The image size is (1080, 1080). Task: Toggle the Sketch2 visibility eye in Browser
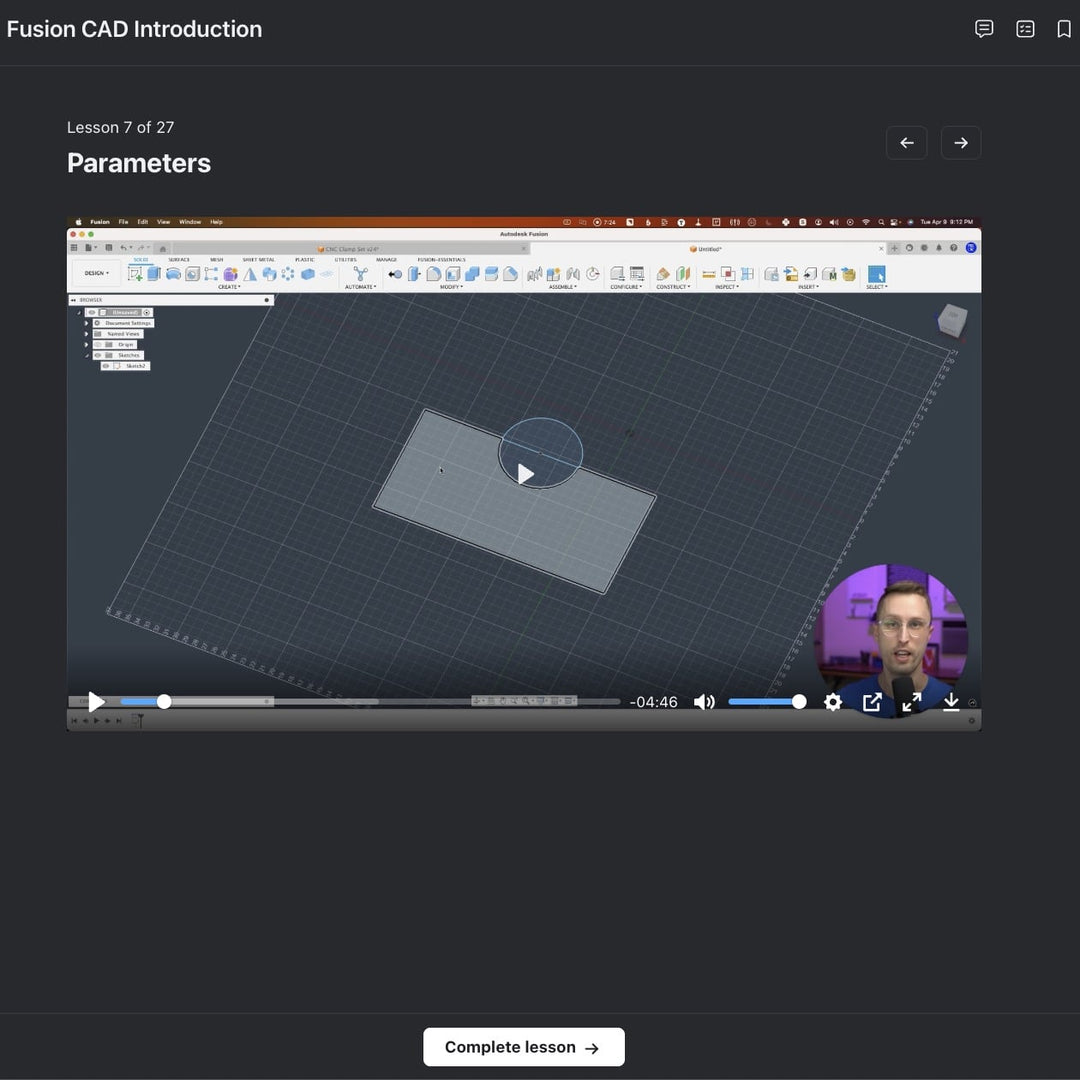click(106, 366)
